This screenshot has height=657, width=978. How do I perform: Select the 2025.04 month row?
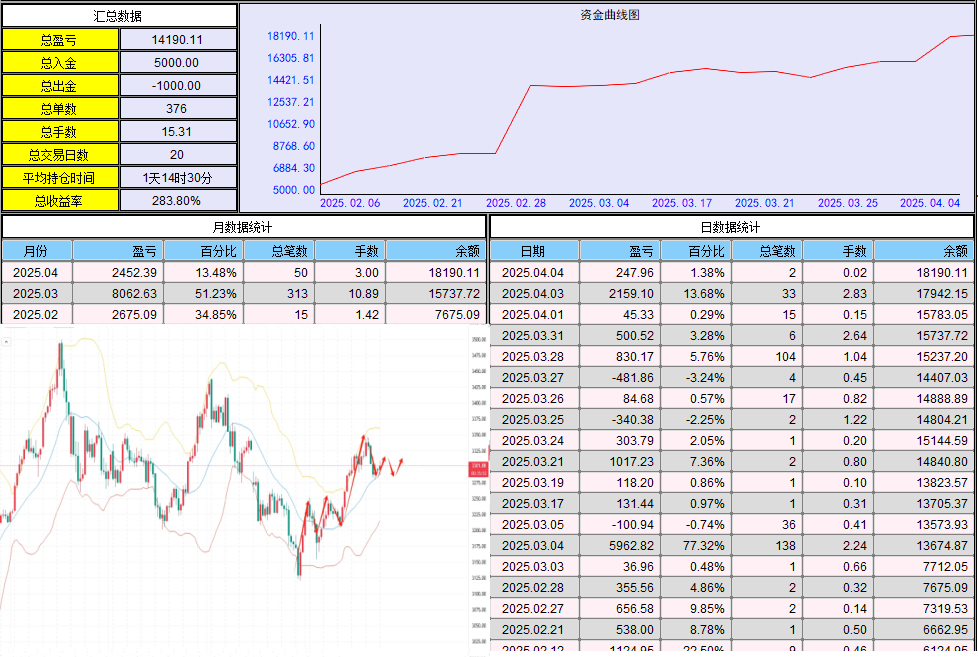click(243, 273)
